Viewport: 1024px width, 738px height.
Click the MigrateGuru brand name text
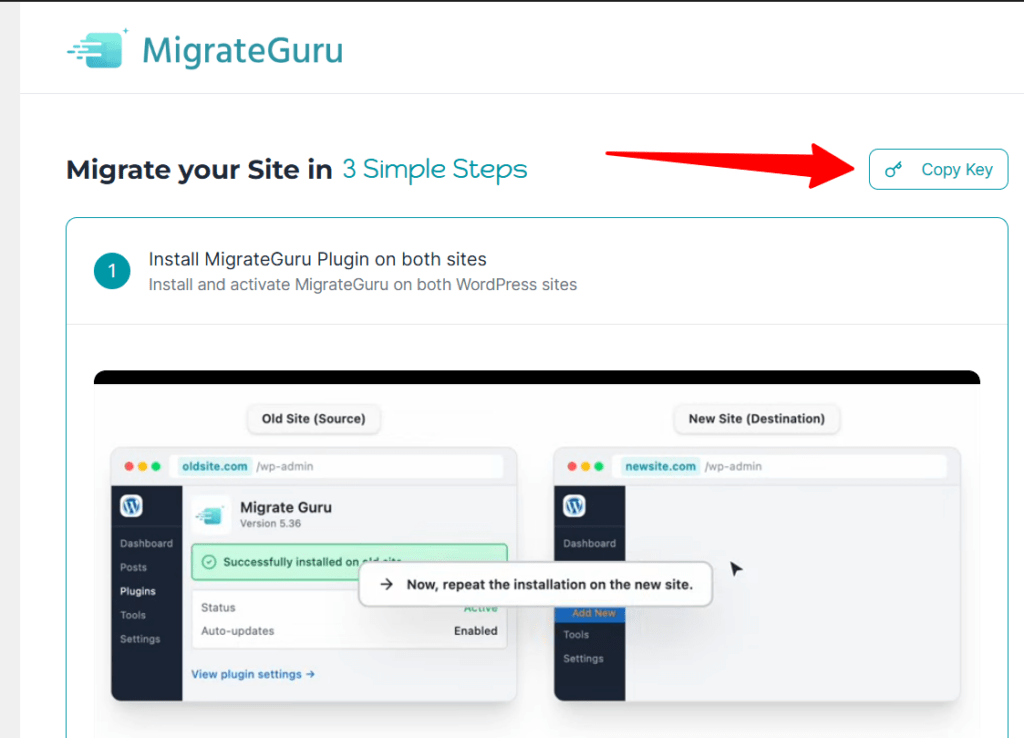pos(242,50)
